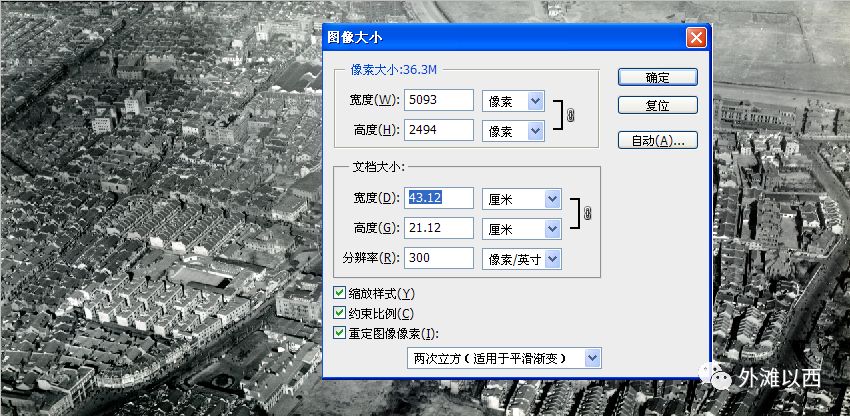Click the pixel 高度(H) field showing 2494

(439, 130)
